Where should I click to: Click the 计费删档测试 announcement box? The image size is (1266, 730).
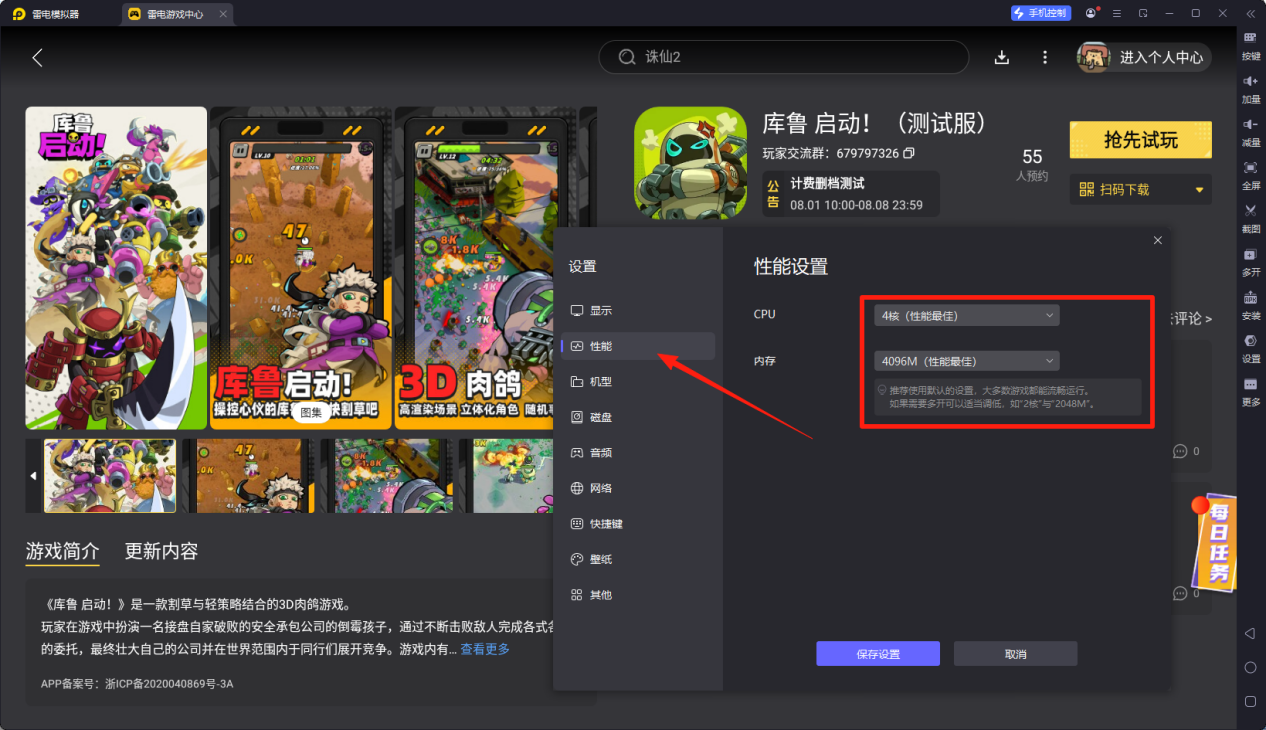851,194
